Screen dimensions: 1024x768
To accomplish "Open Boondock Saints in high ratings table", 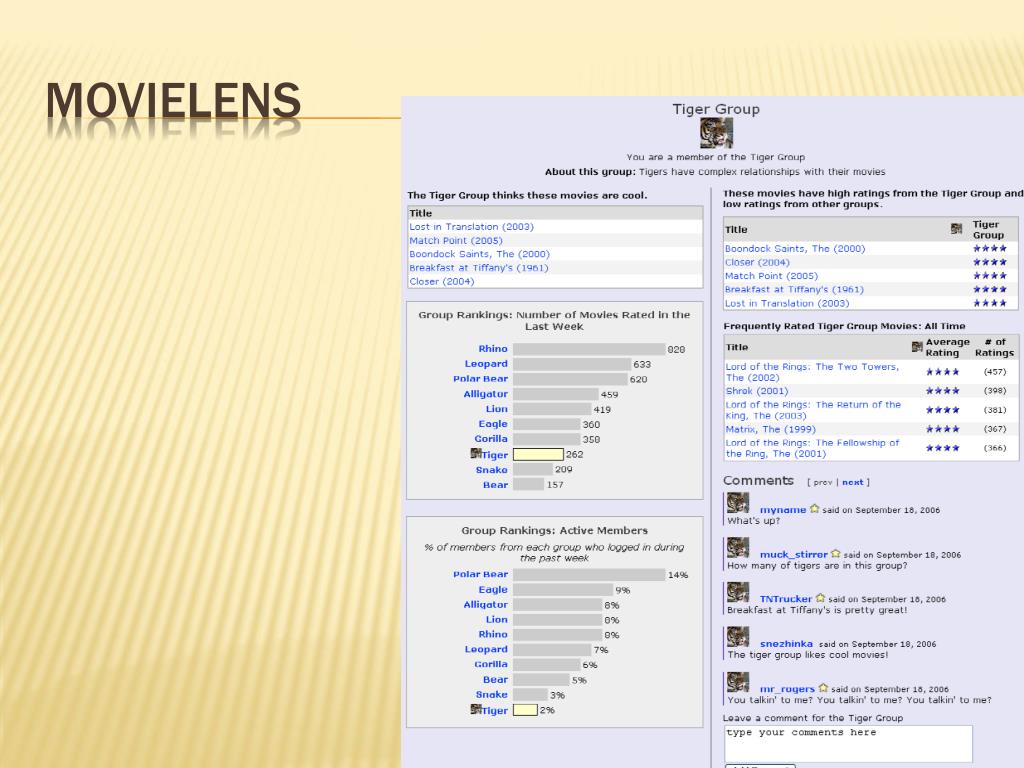I will (x=795, y=249).
